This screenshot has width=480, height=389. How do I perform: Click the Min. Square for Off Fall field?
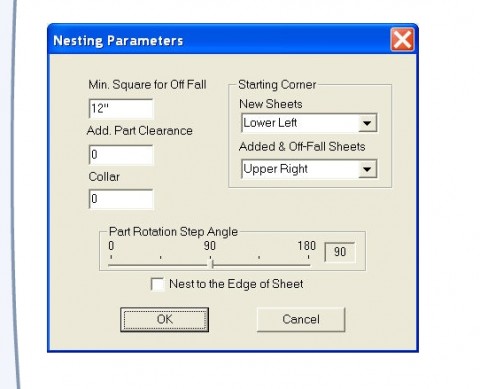[x=121, y=108]
